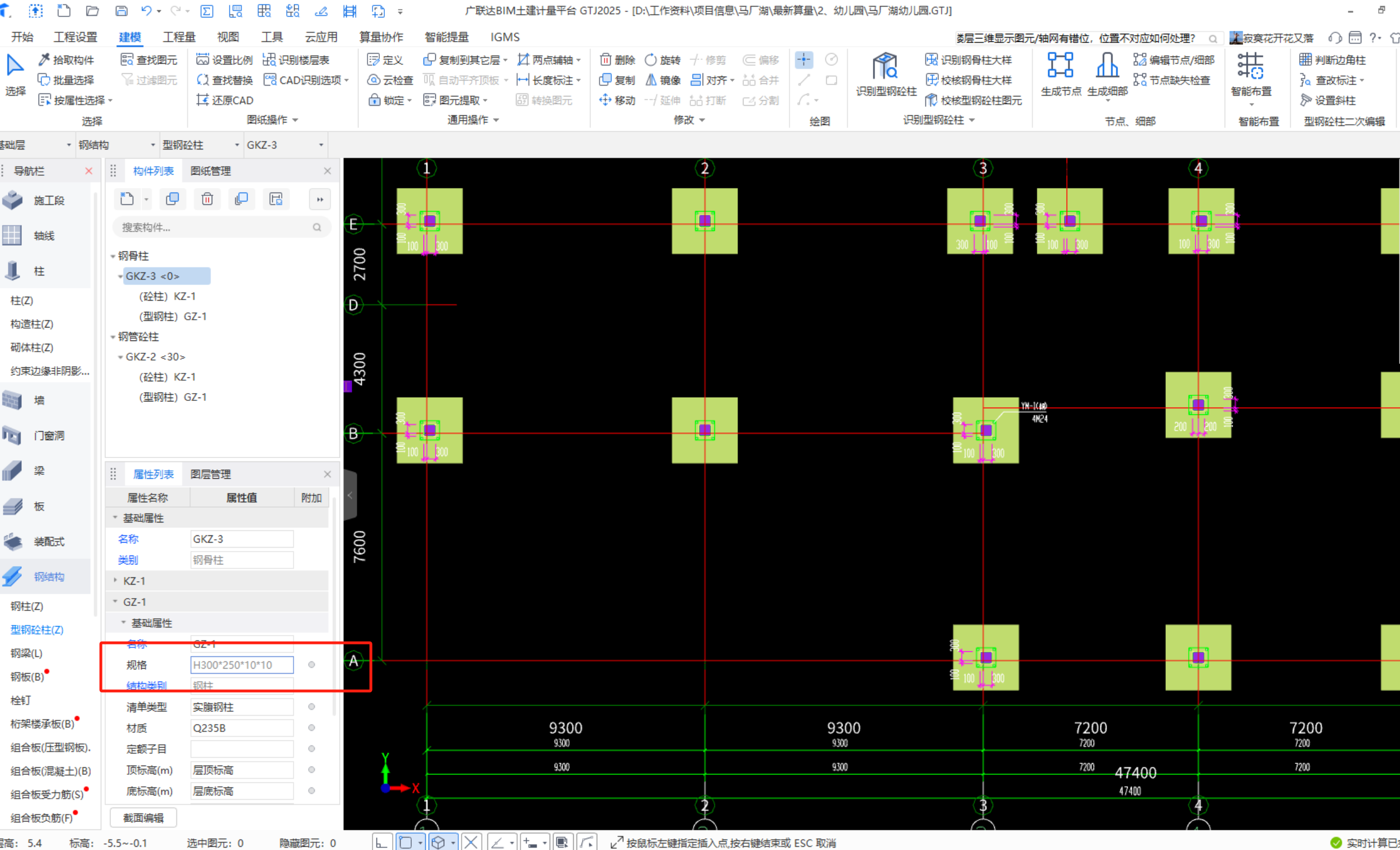Screen dimensions: 1400x850
Task: Select the 移动 move tool
Action: click(x=617, y=100)
